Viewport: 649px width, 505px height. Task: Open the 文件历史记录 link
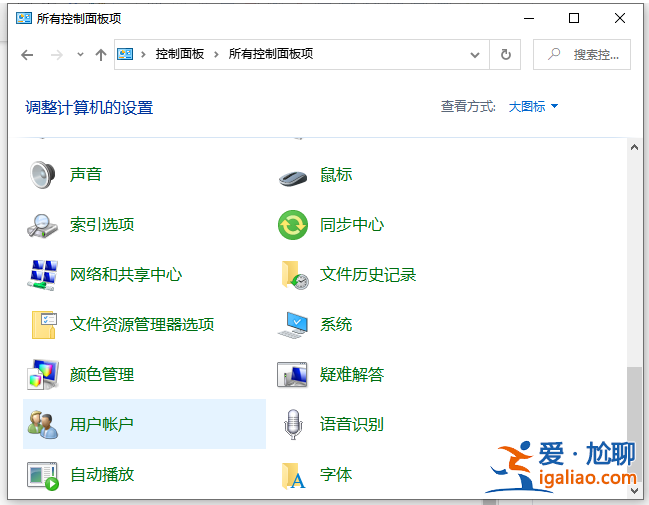(x=368, y=274)
